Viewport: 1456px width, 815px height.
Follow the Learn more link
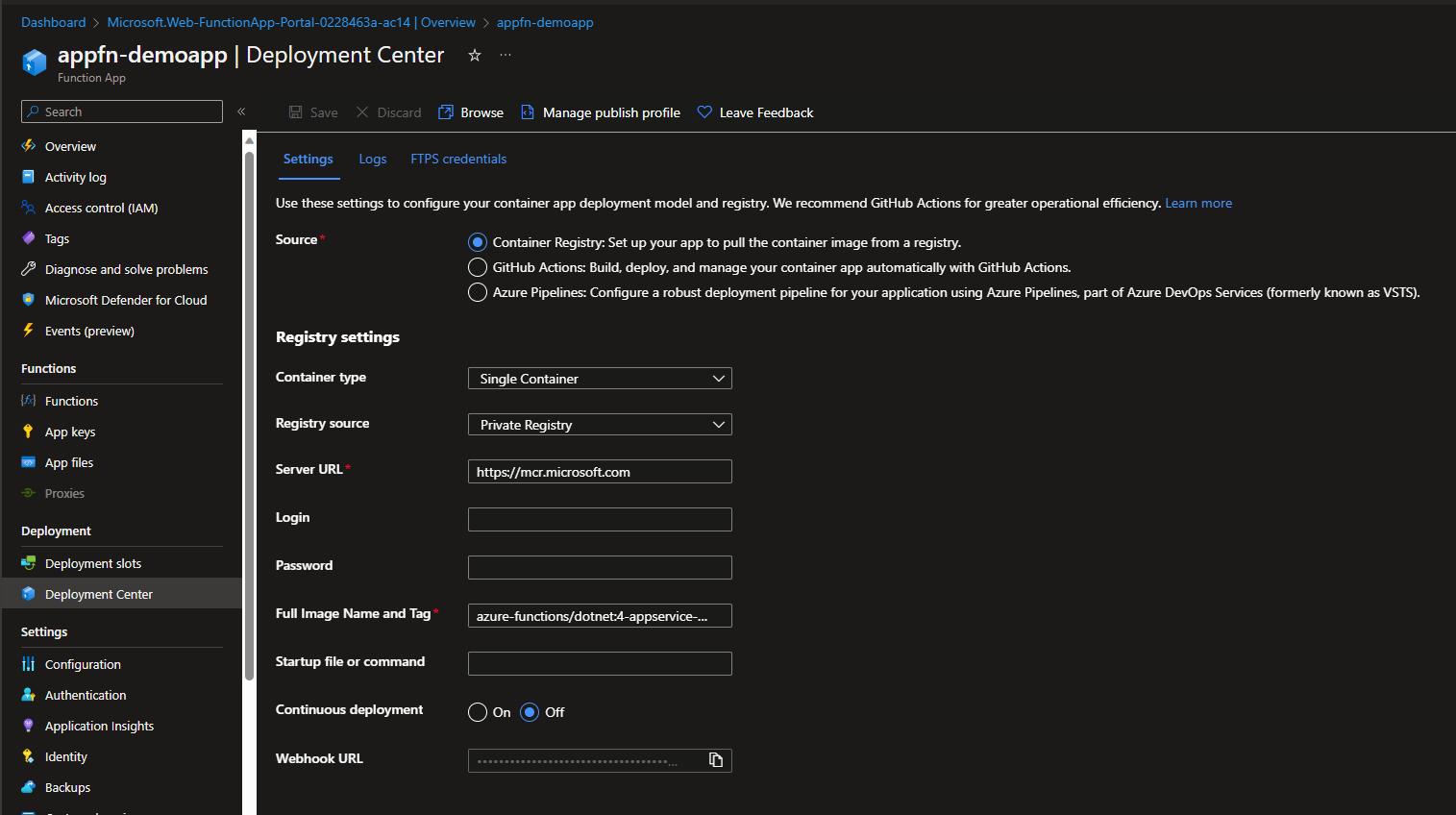point(1198,203)
